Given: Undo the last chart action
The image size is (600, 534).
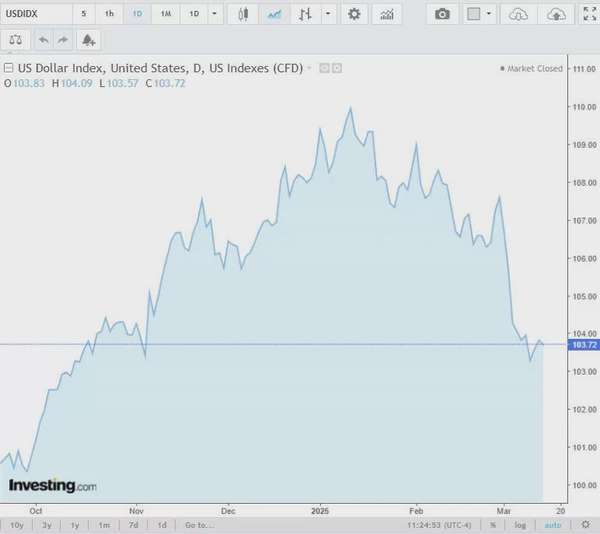Looking at the screenshot, I should [x=44, y=40].
